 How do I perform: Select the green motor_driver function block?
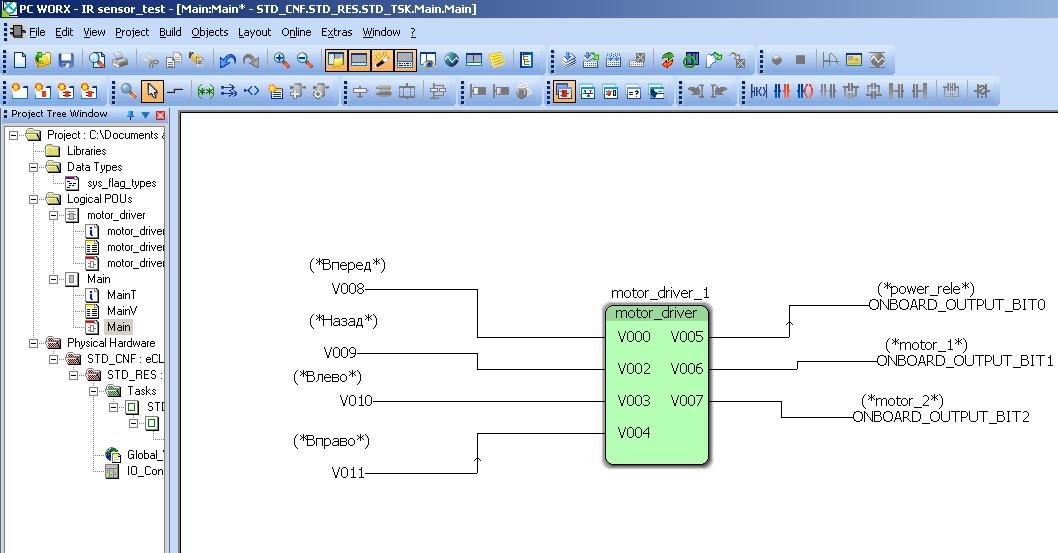[x=656, y=385]
